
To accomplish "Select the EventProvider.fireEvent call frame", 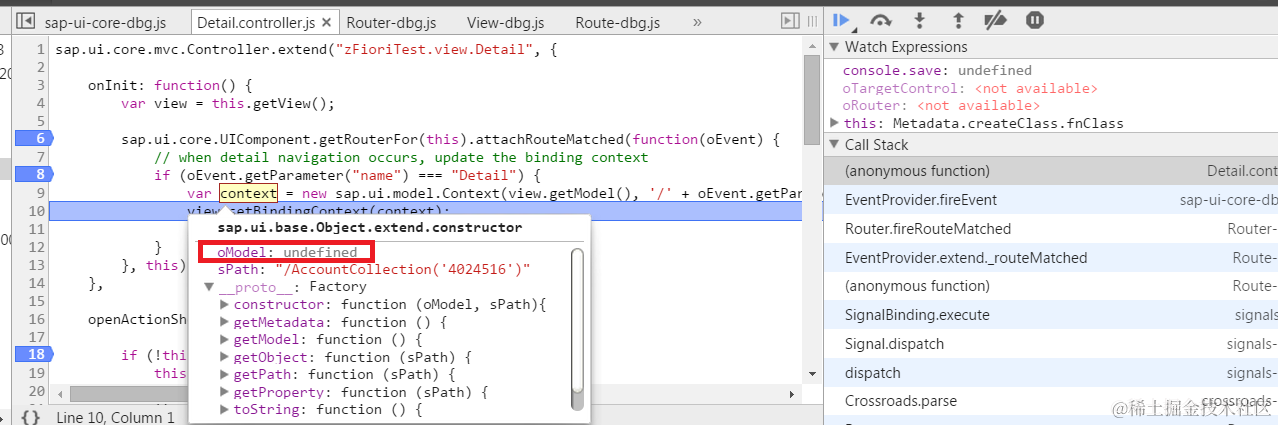I will (1051, 200).
